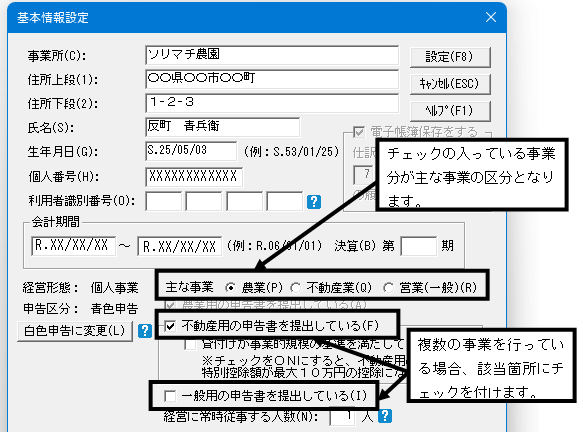Toggle 不動産用の申告書を提出している checkbox
Image resolution: width=583 pixels, height=432 pixels.
pyautogui.click(x=170, y=326)
